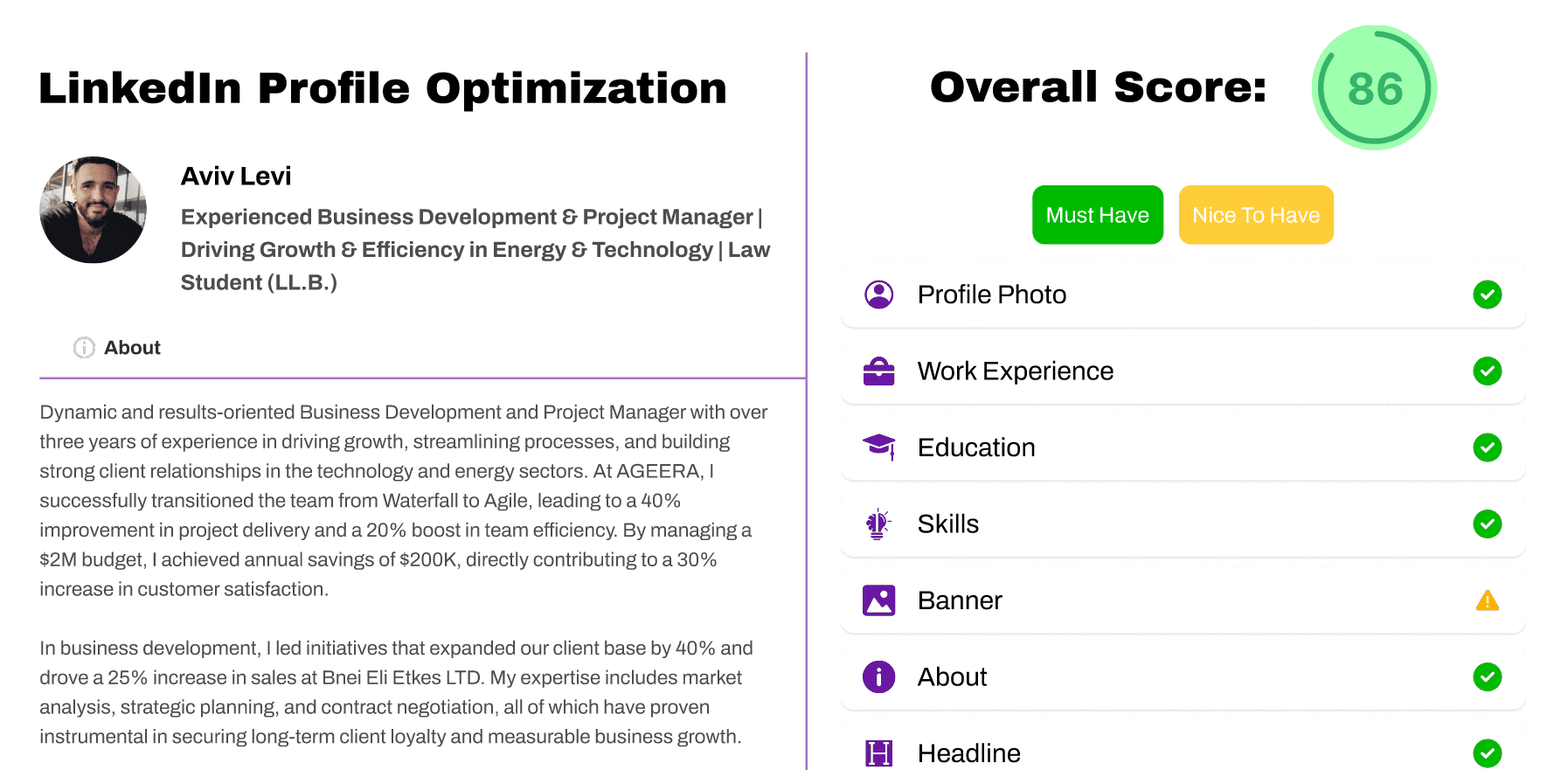Click the Headline H icon

(878, 753)
